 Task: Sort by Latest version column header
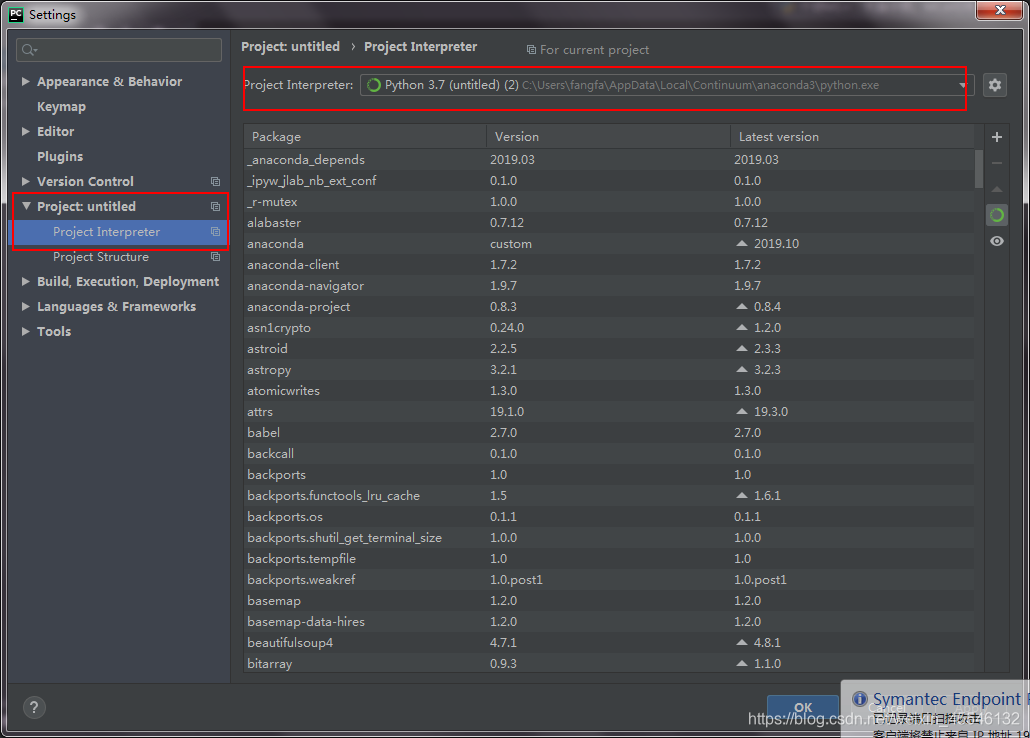[x=852, y=137]
